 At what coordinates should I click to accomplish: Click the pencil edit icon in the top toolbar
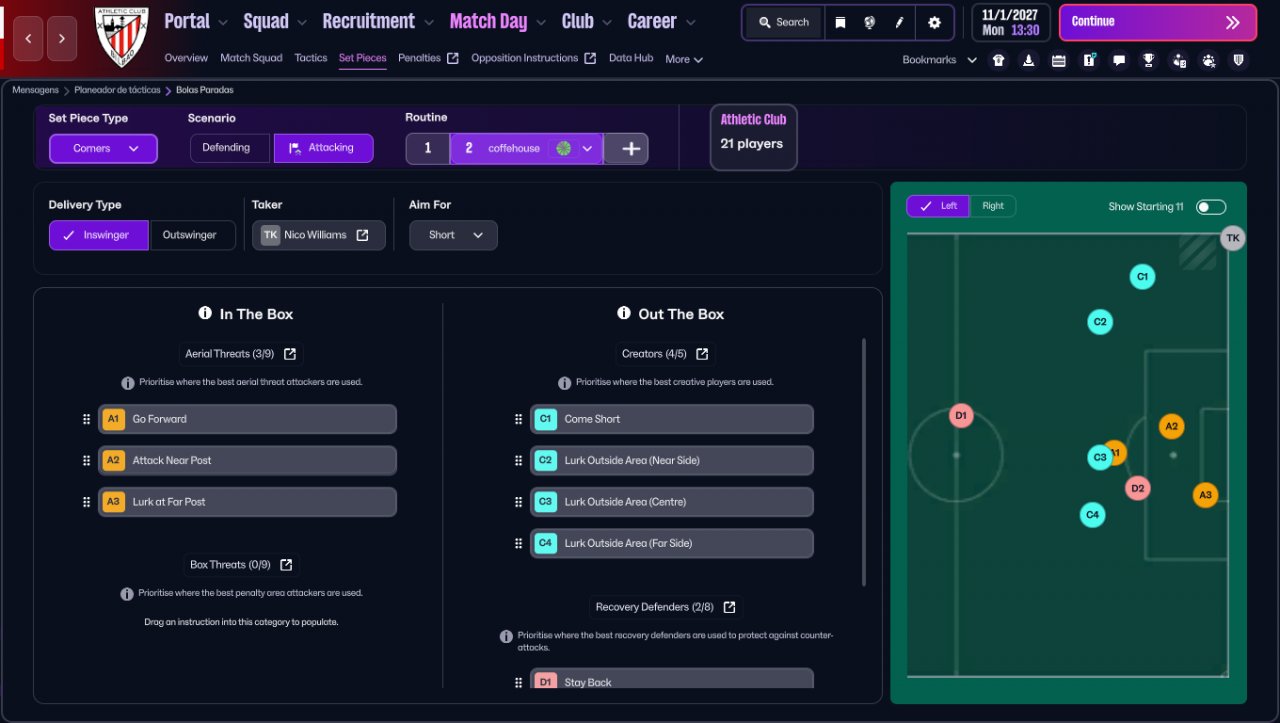tap(899, 22)
